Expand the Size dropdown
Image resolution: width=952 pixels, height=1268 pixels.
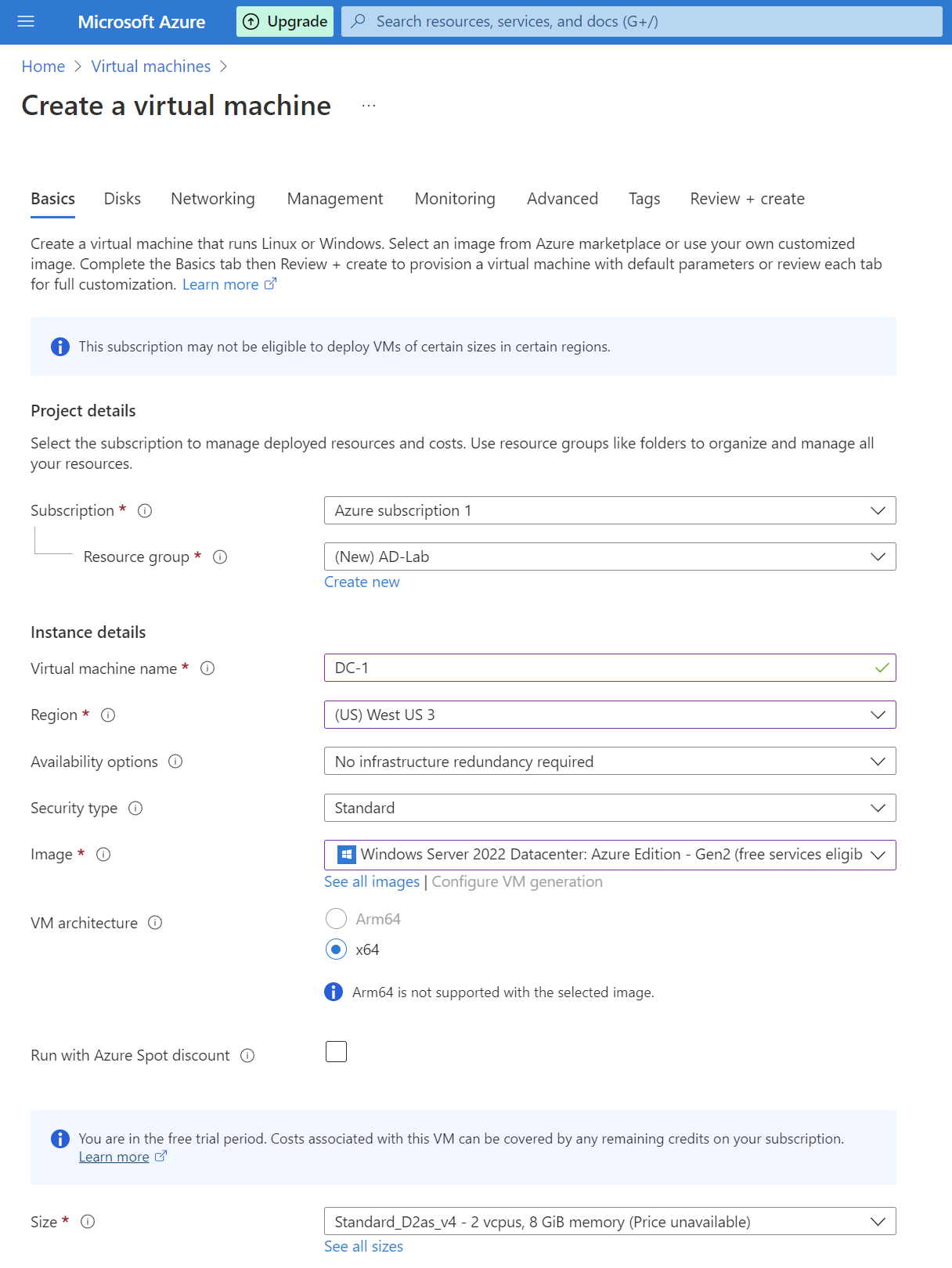610,1222
